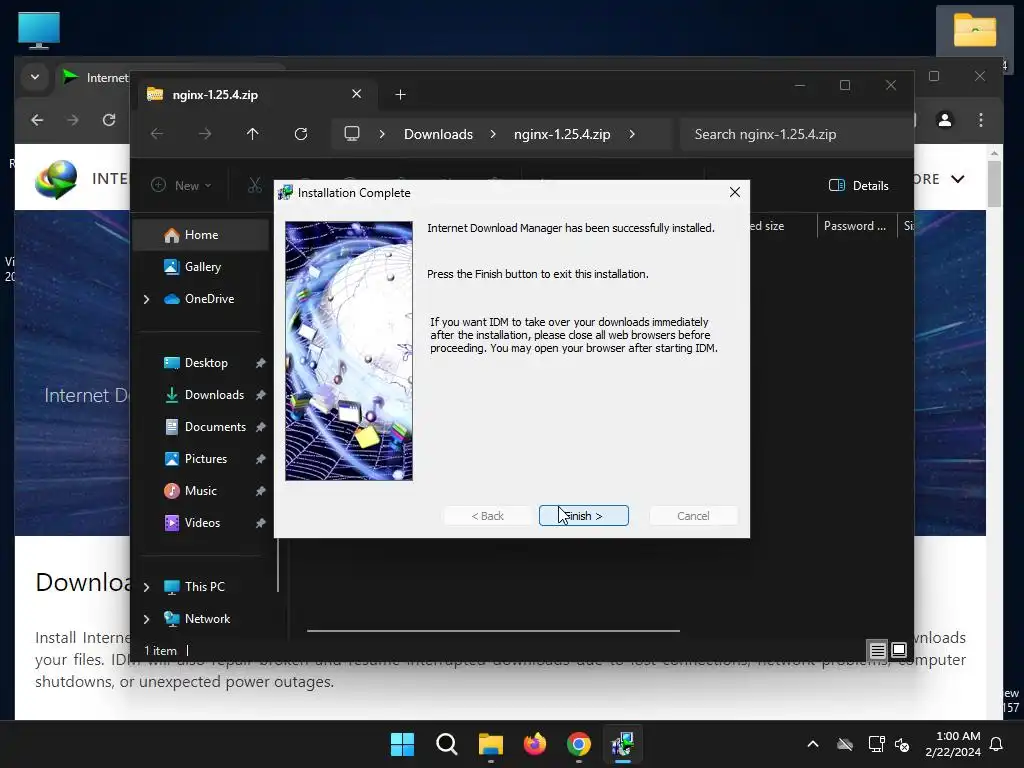This screenshot has width=1024, height=768.
Task: Toggle the Details pane in Explorer
Action: click(858, 185)
